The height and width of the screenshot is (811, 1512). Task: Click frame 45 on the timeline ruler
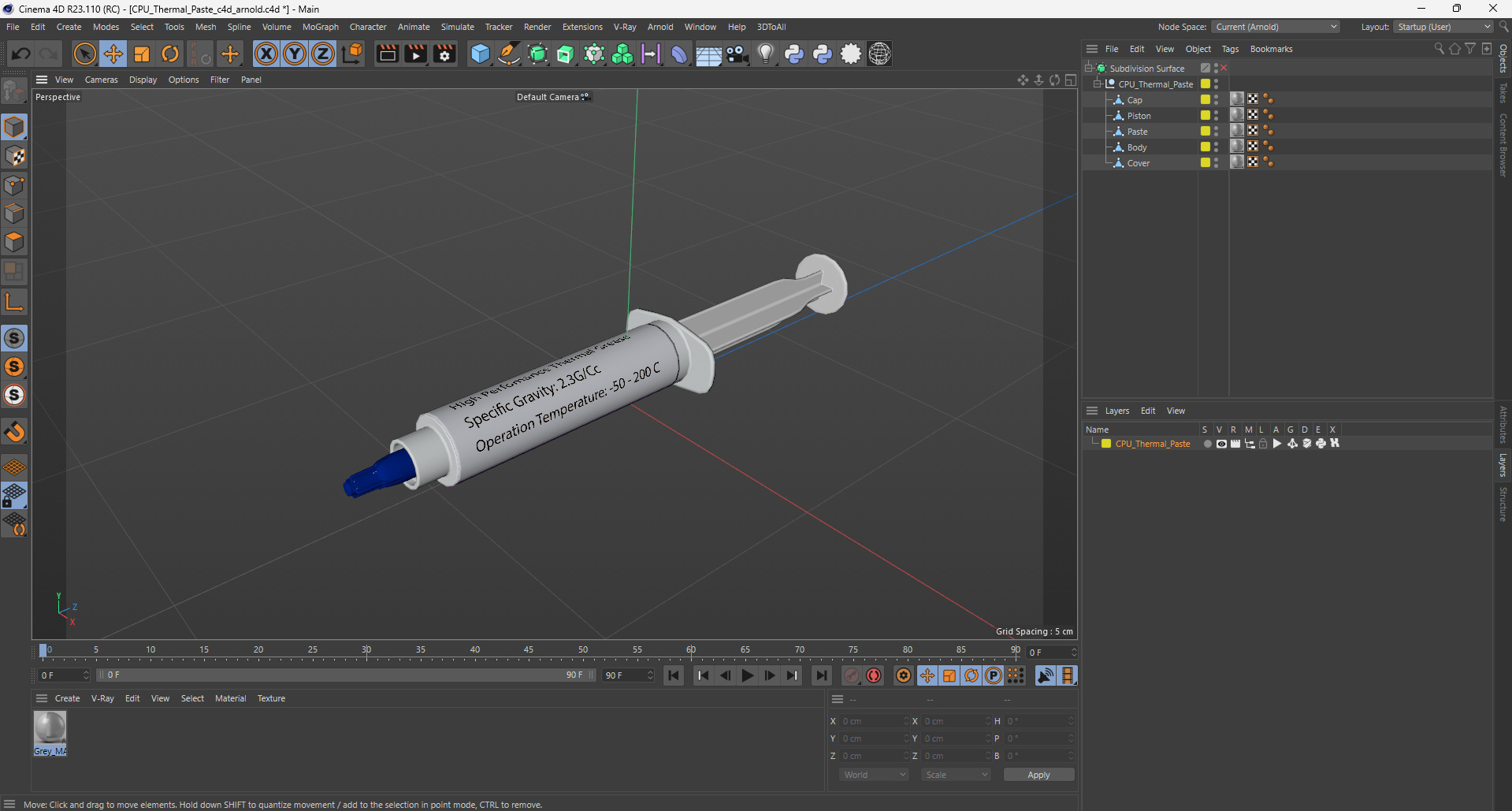coord(529,651)
